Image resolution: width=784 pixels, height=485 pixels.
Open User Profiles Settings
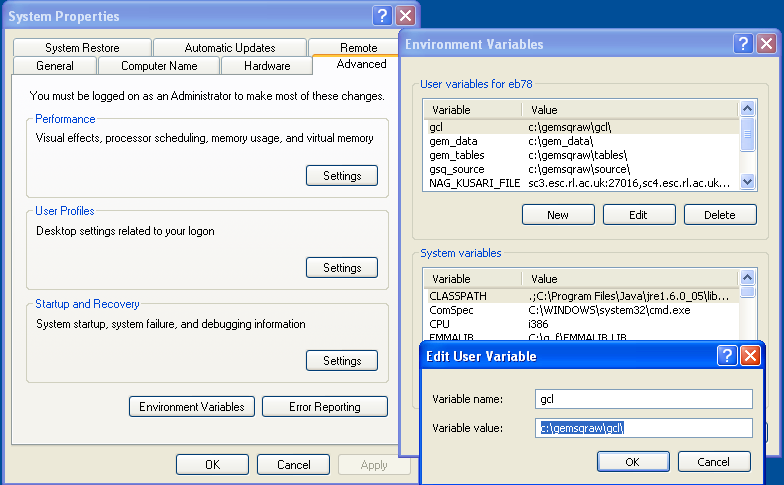point(342,268)
